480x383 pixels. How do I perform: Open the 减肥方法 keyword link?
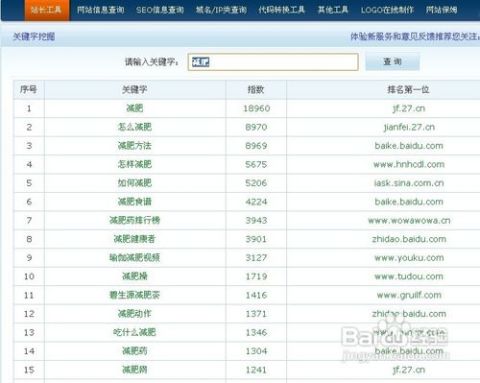[x=135, y=145]
